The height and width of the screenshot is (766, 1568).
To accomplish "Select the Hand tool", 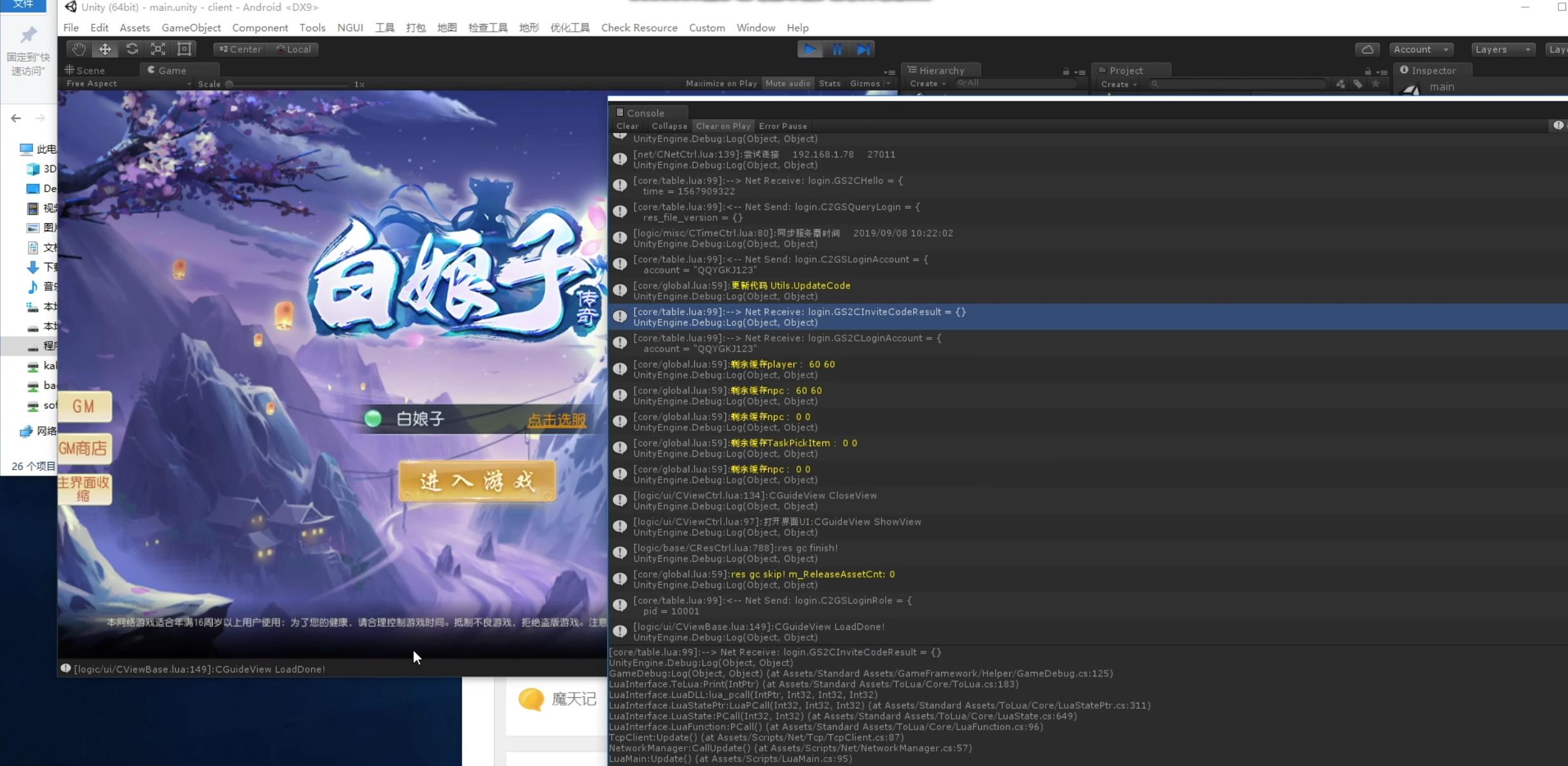I will [x=78, y=49].
